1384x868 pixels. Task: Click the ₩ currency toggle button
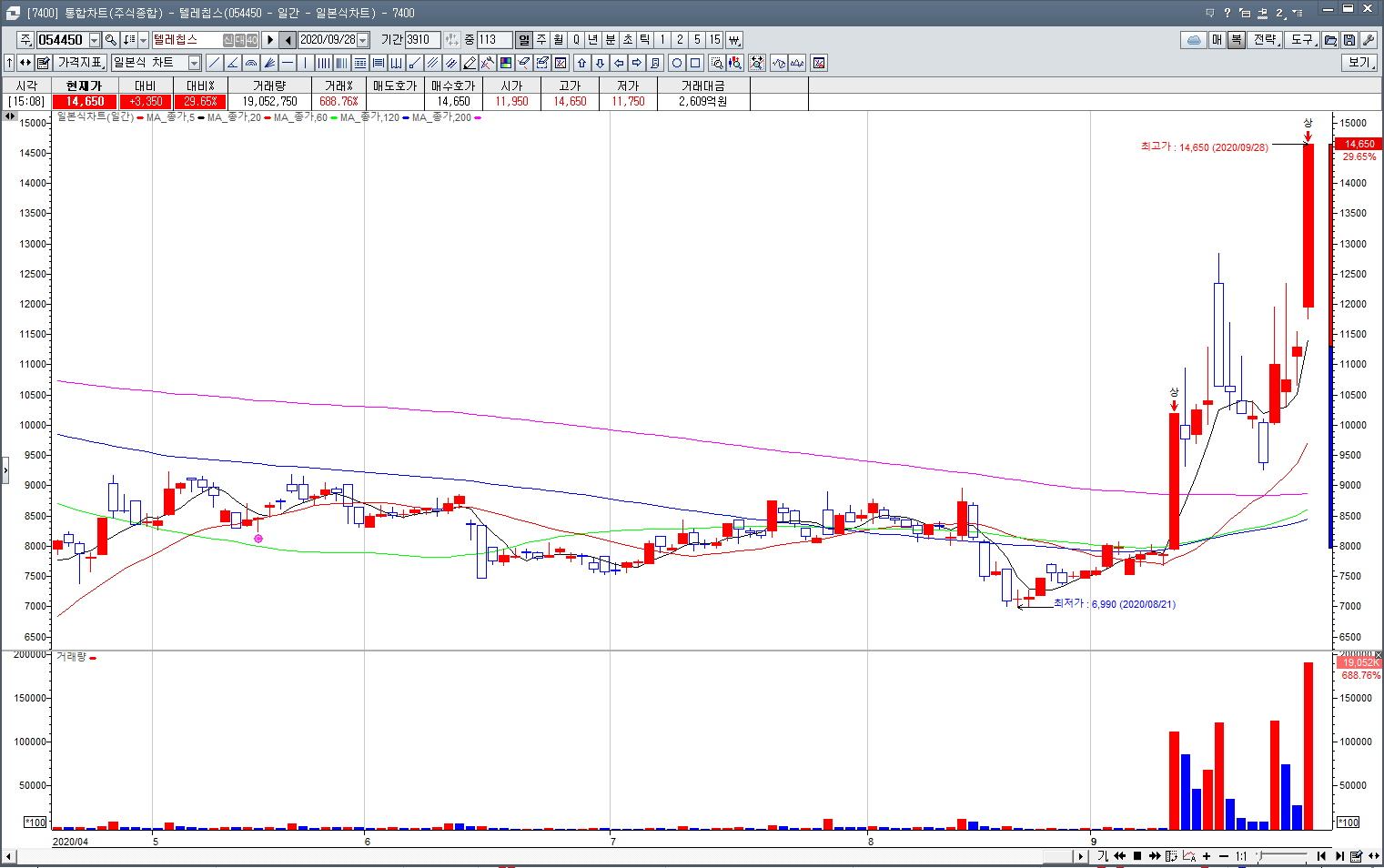(733, 40)
